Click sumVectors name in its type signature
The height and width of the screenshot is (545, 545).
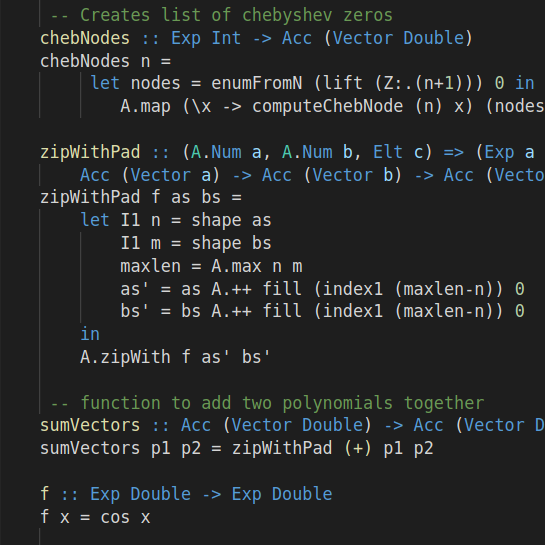(x=90, y=425)
